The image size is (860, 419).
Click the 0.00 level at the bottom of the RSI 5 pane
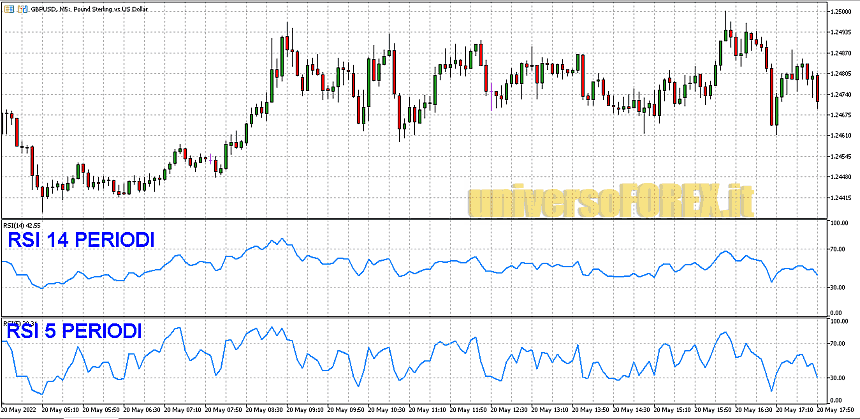[838, 400]
